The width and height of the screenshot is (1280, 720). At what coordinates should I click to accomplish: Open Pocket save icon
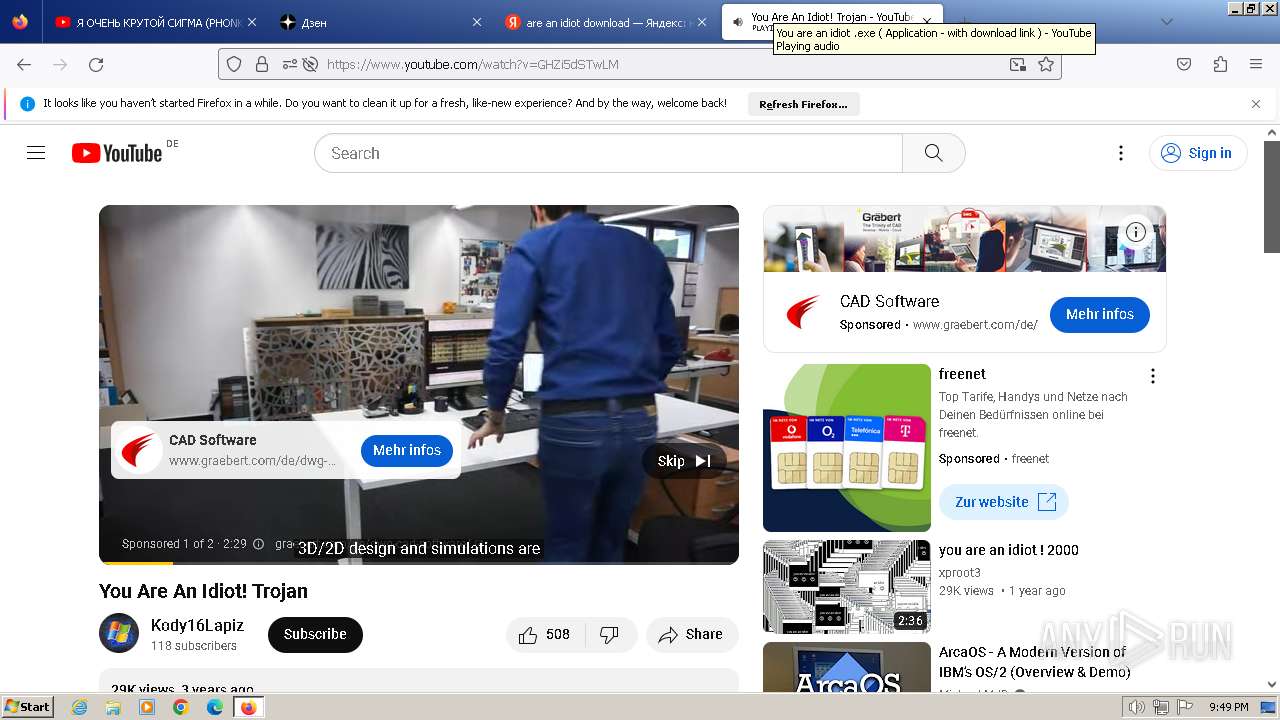(1184, 64)
